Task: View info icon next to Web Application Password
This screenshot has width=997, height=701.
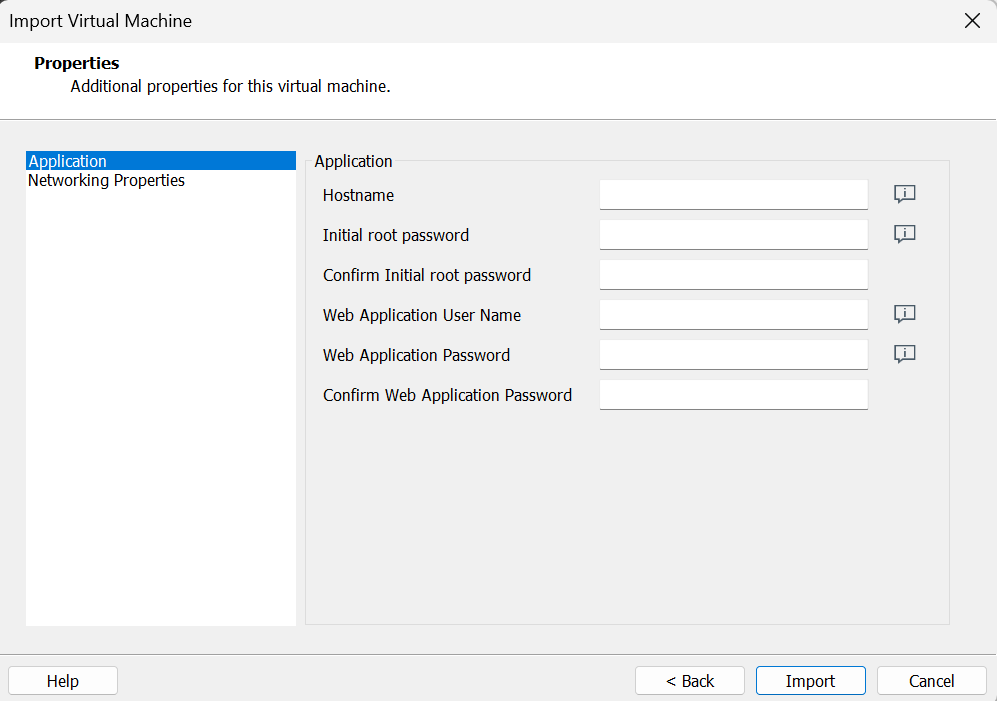Action: (x=905, y=354)
